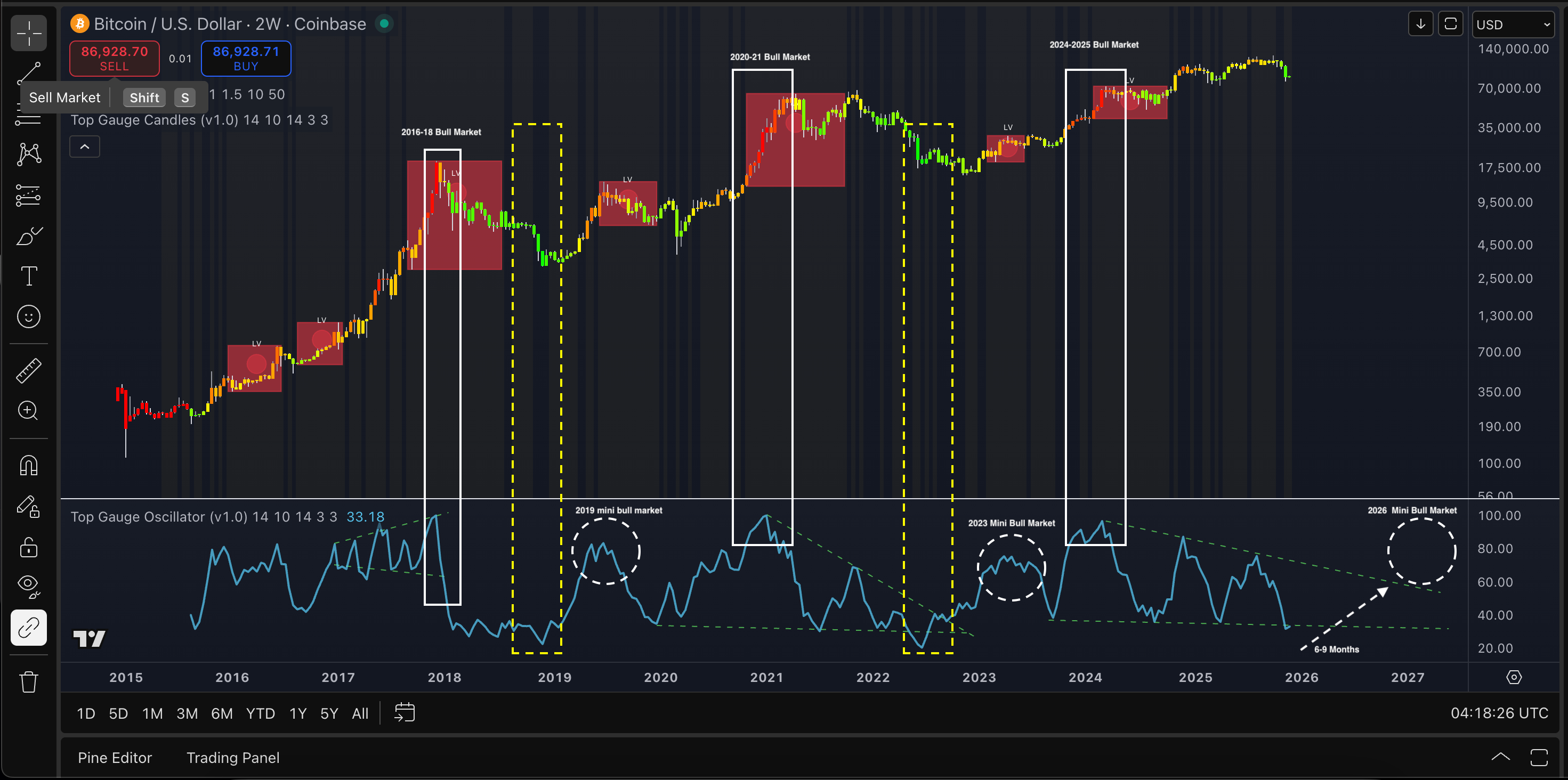Click the TradingView logo on the chart

pos(90,638)
